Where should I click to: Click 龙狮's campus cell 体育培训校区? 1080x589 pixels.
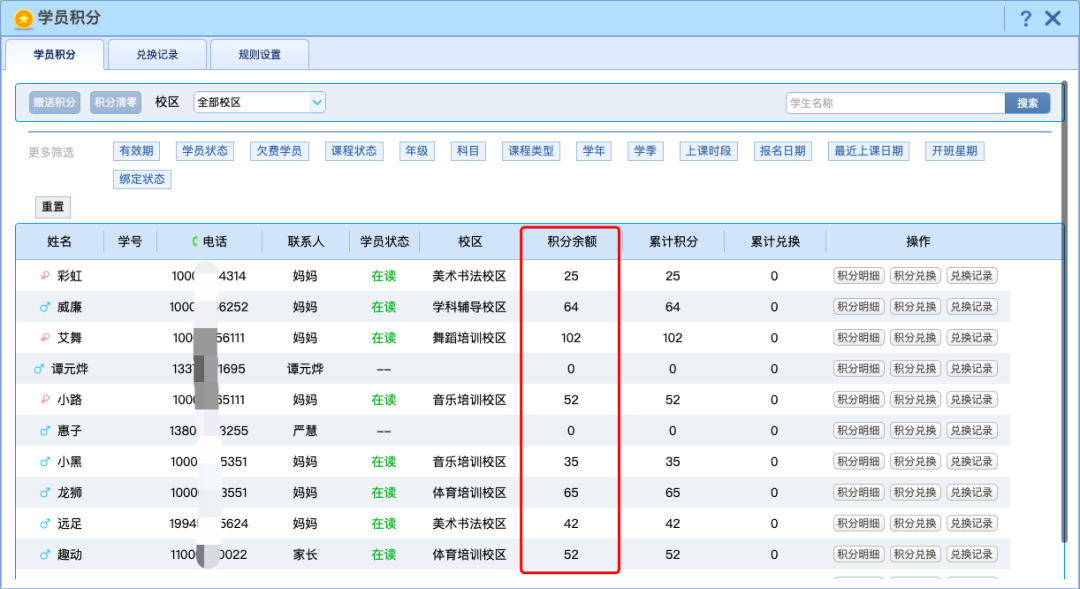pyautogui.click(x=470, y=493)
